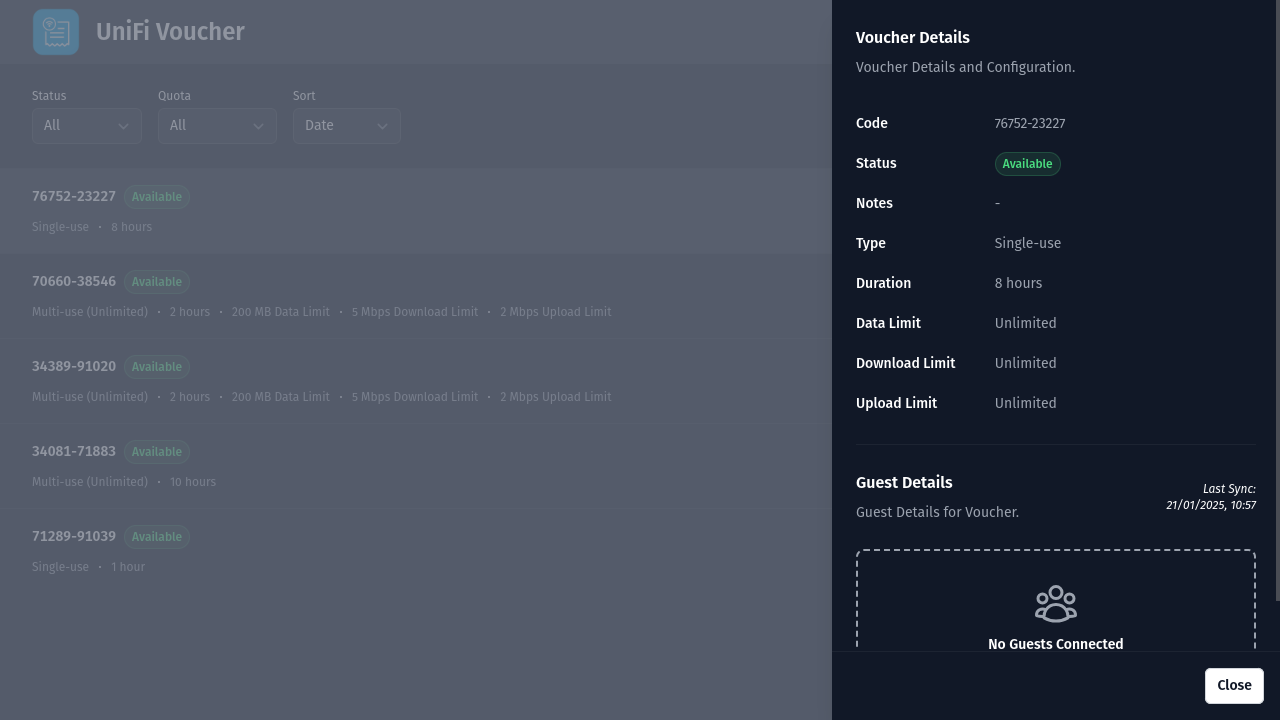
Task: Click the guests icon under Guest Details
Action: pyautogui.click(x=1056, y=603)
